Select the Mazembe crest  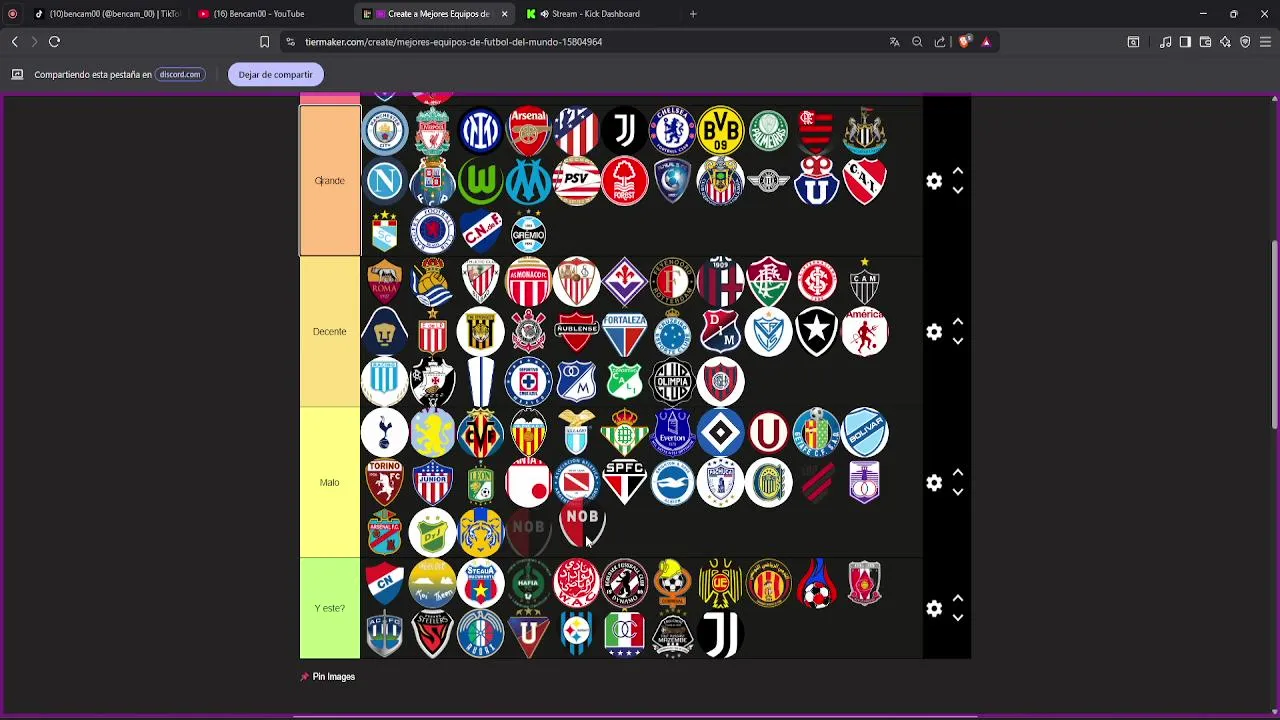tap(672, 634)
